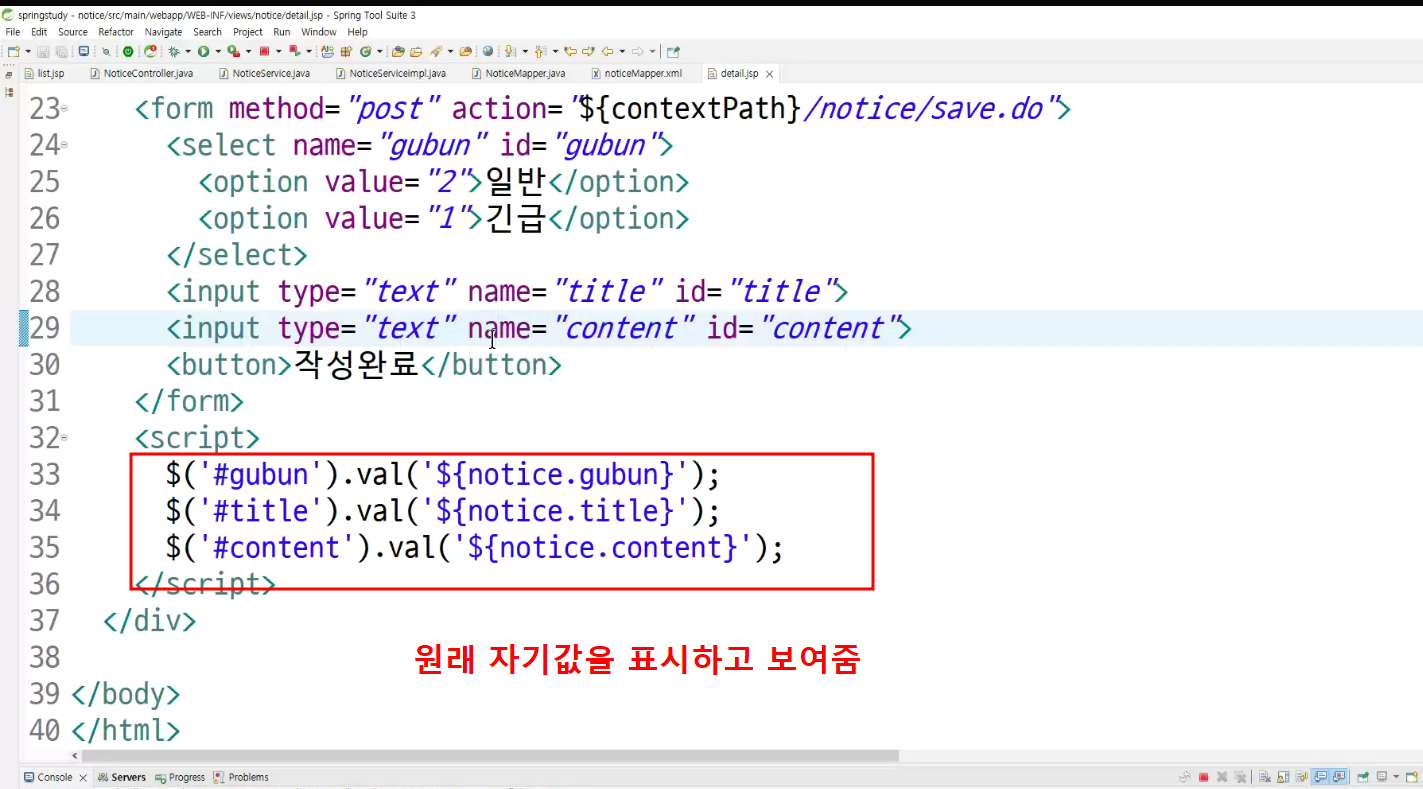
Task: Close the Console view tab
Action: coord(83,777)
